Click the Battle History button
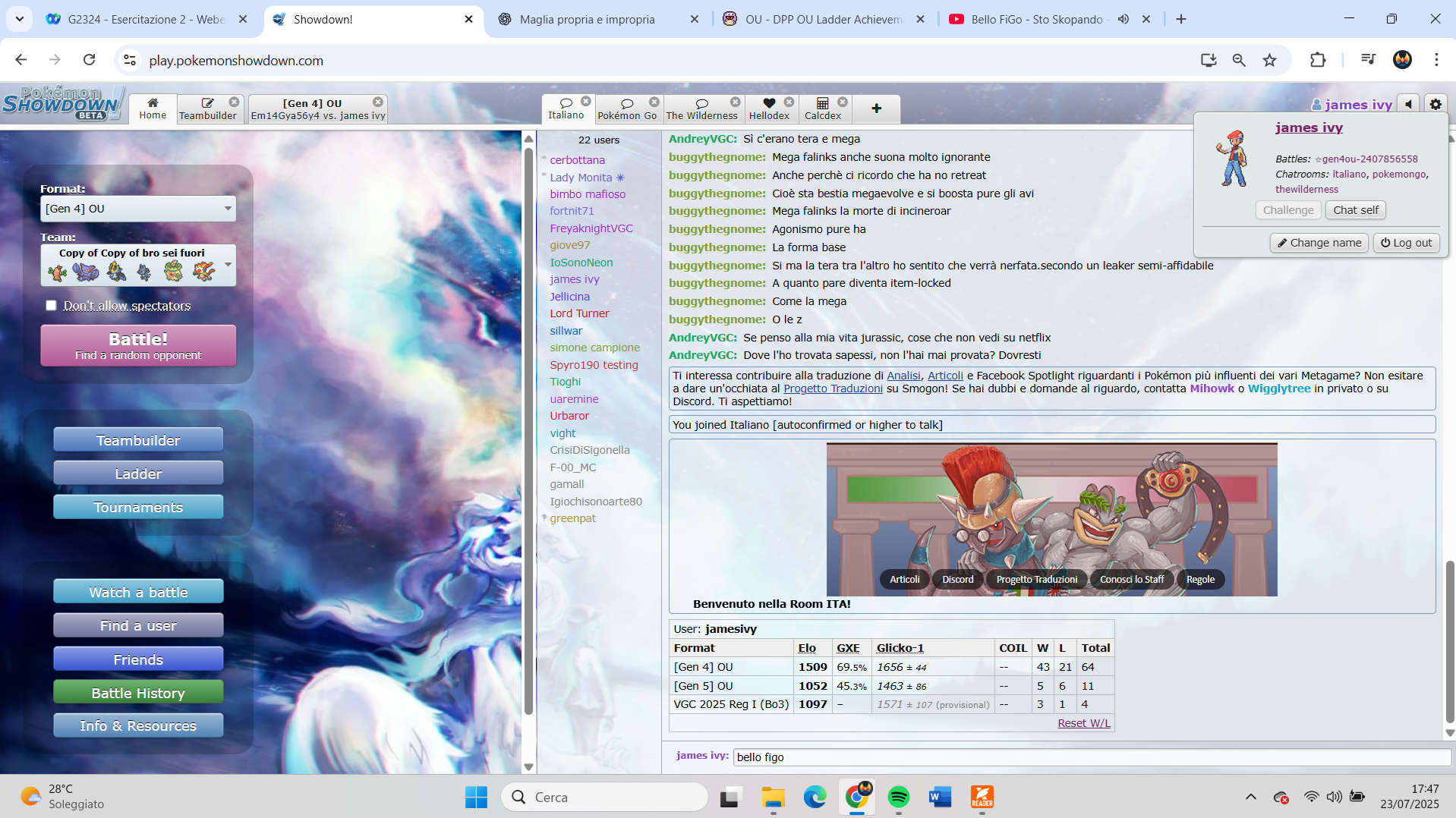Viewport: 1456px width, 818px height. coord(138,693)
